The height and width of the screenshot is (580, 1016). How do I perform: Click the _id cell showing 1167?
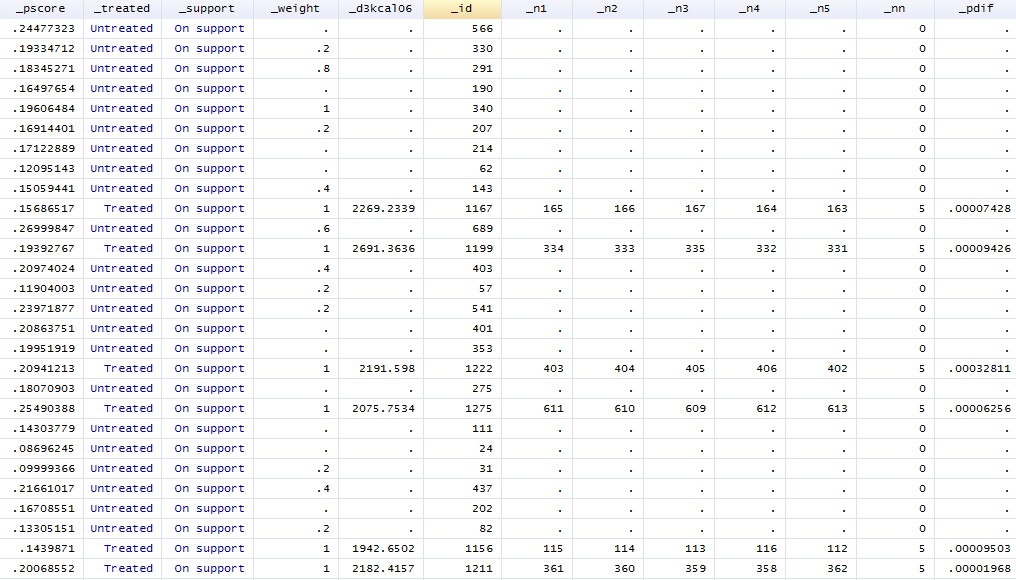[x=462, y=209]
